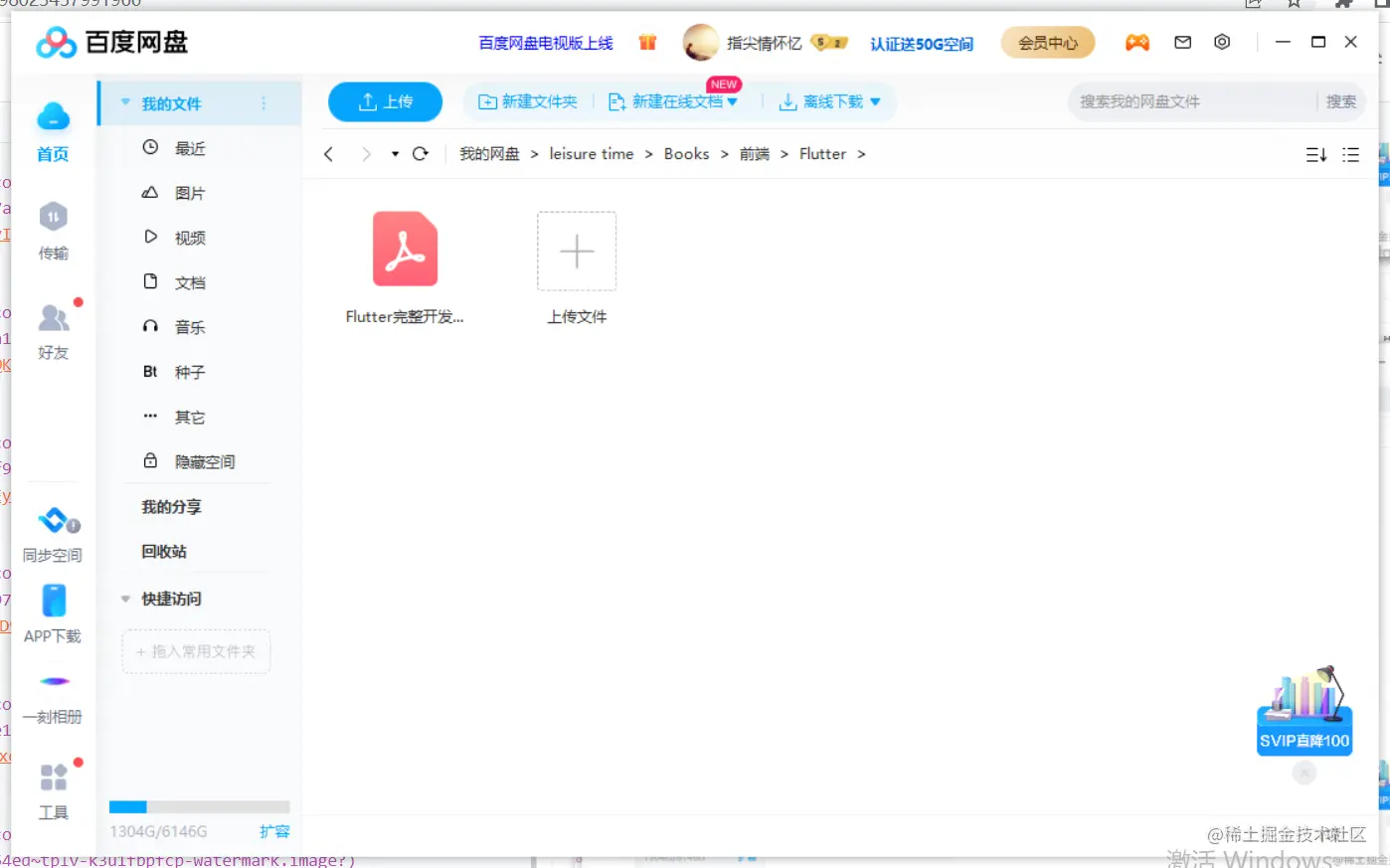1390x868 pixels.
Task: Open 百度网盘电视版上线 link
Action: coord(546,43)
